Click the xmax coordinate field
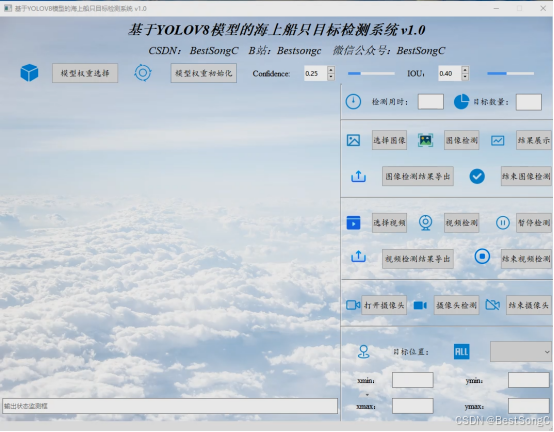554x432 pixels. point(413,406)
